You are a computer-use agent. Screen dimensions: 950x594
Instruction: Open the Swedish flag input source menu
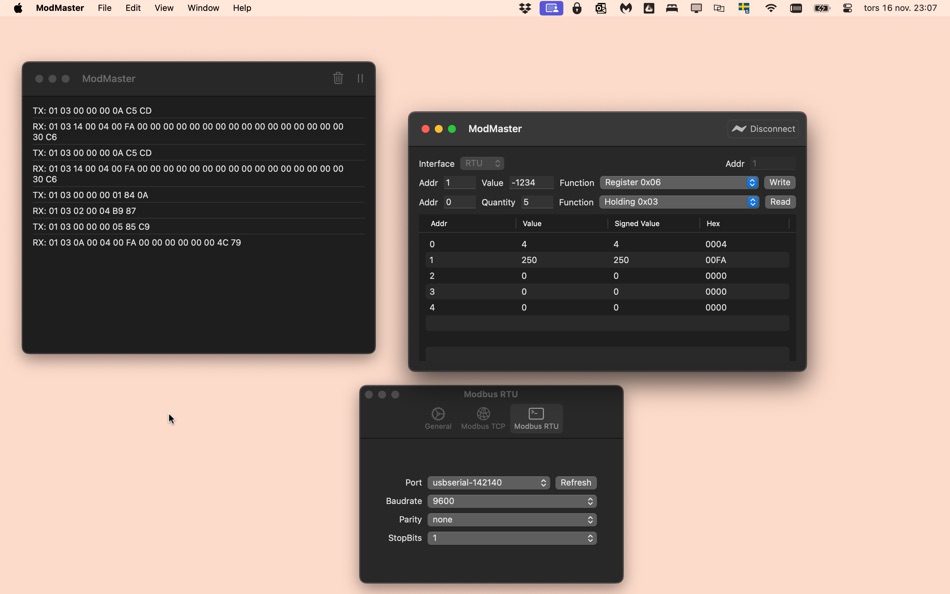[743, 8]
